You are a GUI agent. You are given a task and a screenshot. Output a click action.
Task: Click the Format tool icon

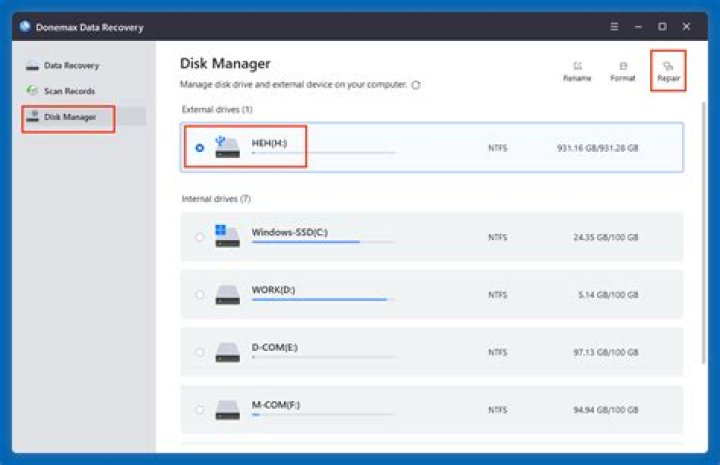pyautogui.click(x=623, y=66)
